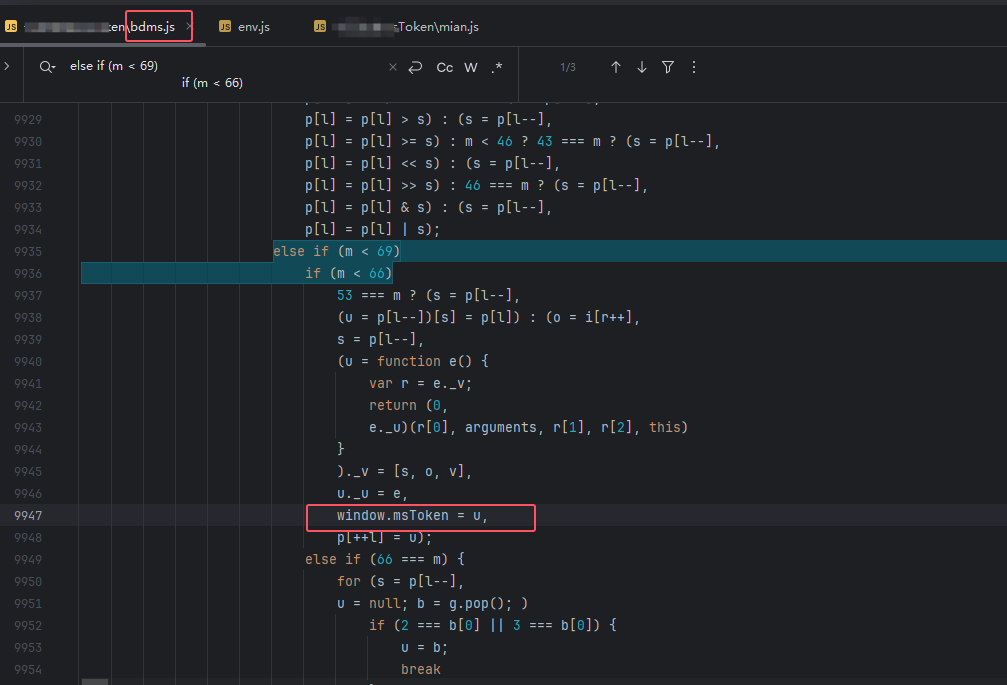Open search history magnifier dropdown
The height and width of the screenshot is (685, 1007).
pyautogui.click(x=47, y=67)
